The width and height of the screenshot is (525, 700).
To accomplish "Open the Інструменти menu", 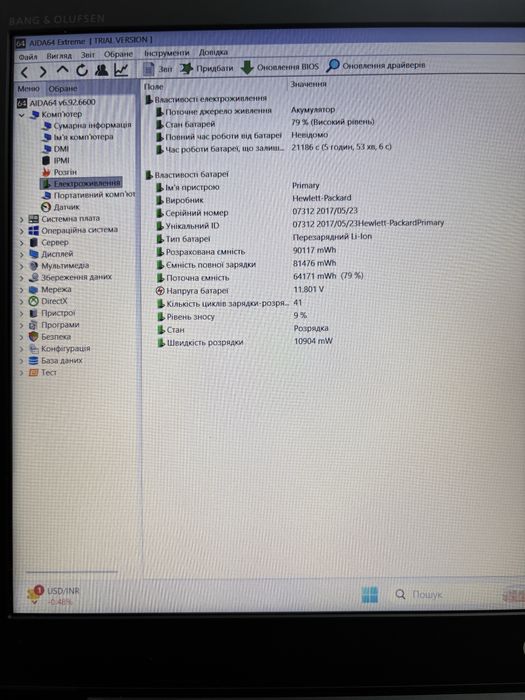I will point(167,53).
